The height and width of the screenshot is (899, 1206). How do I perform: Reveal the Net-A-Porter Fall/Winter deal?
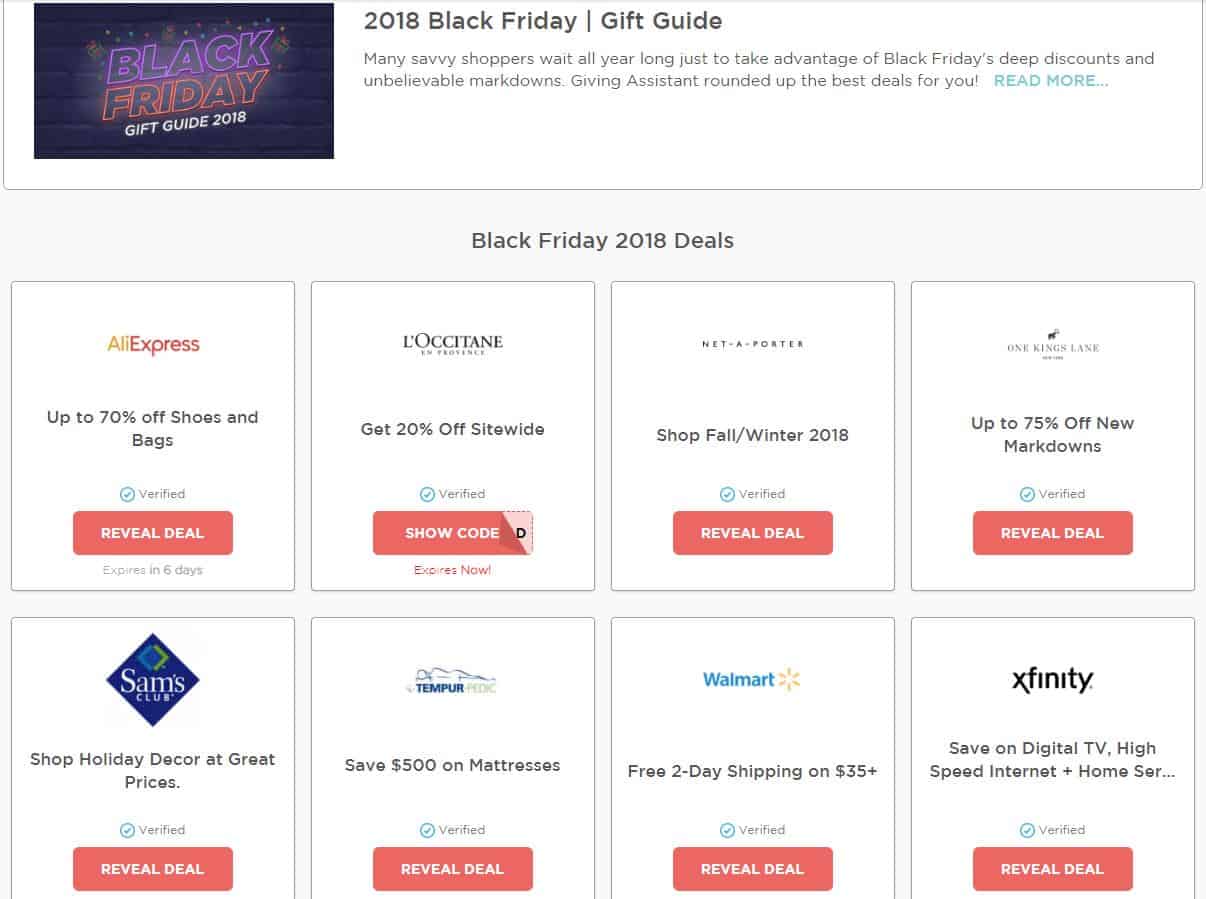752,533
